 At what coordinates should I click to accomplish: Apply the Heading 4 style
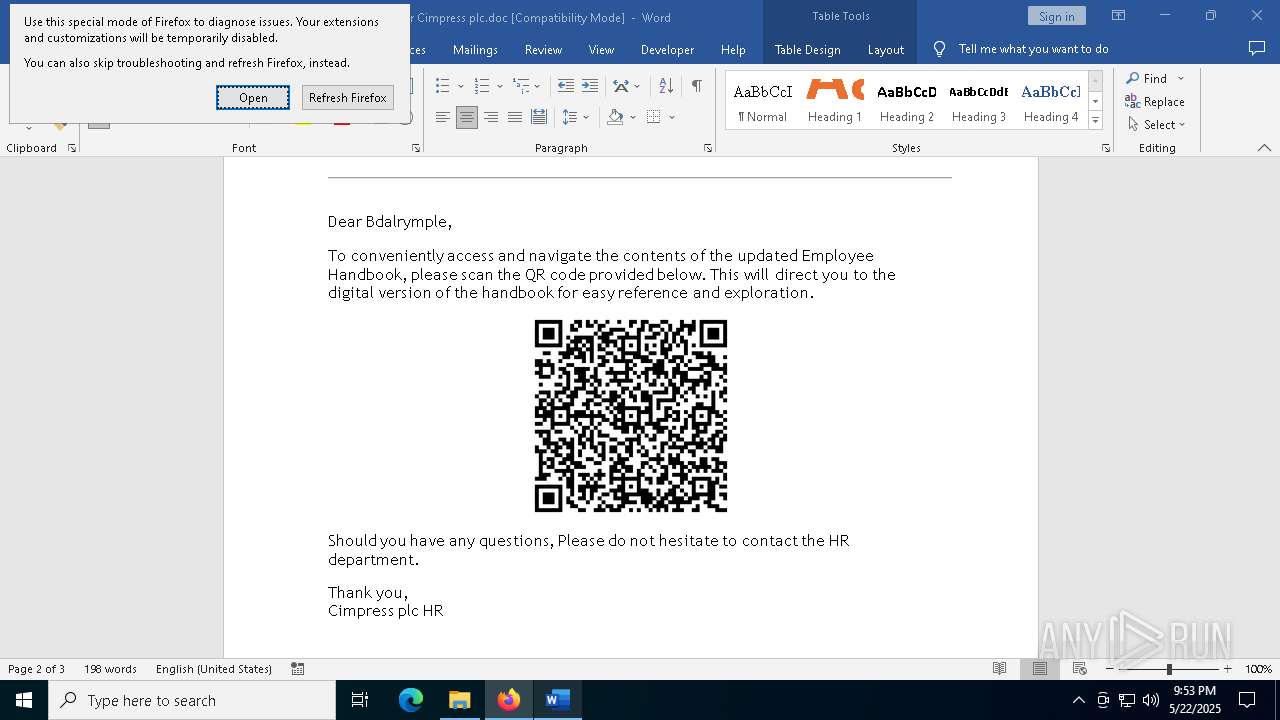pyautogui.click(x=1051, y=101)
